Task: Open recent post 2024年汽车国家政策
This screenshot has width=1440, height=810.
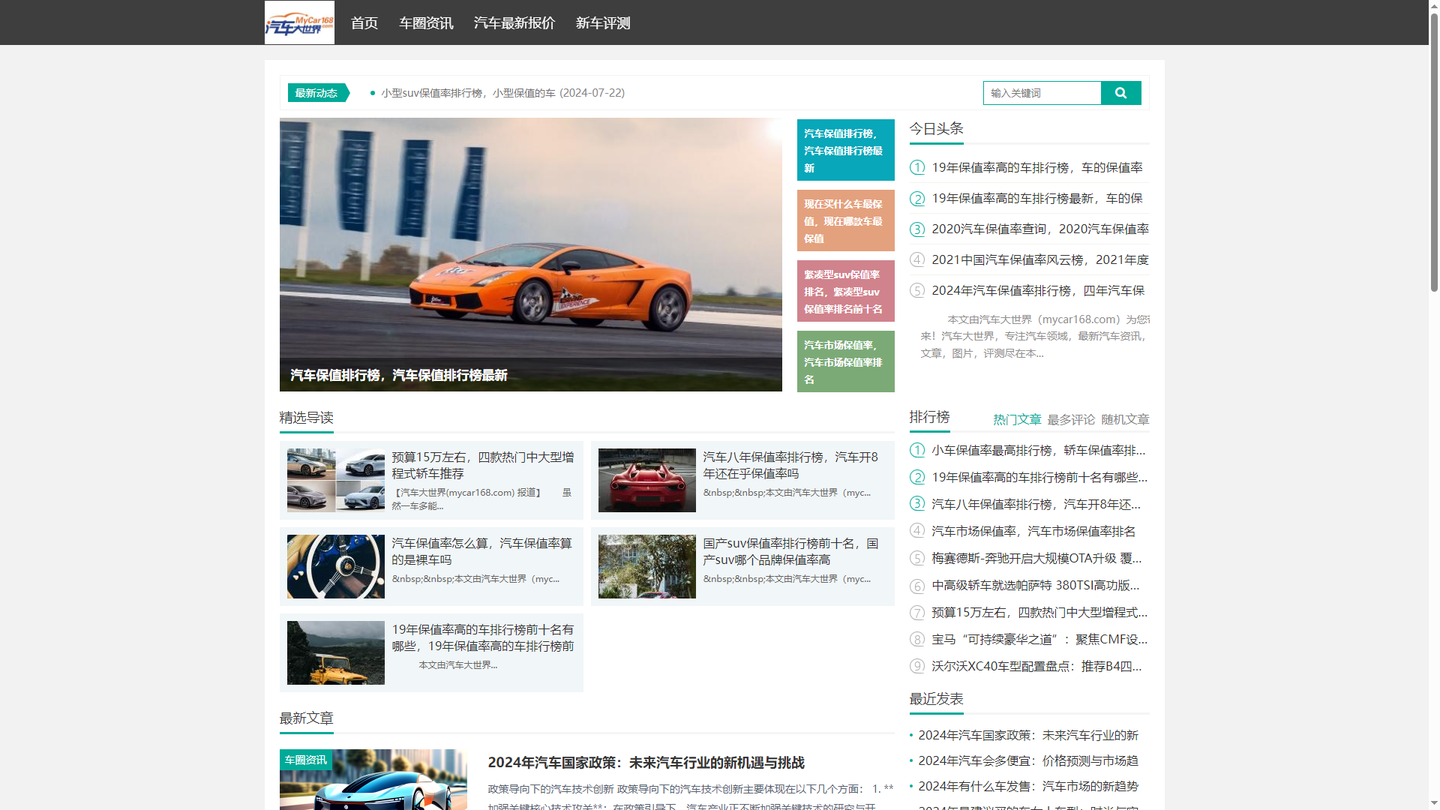Action: click(1029, 735)
